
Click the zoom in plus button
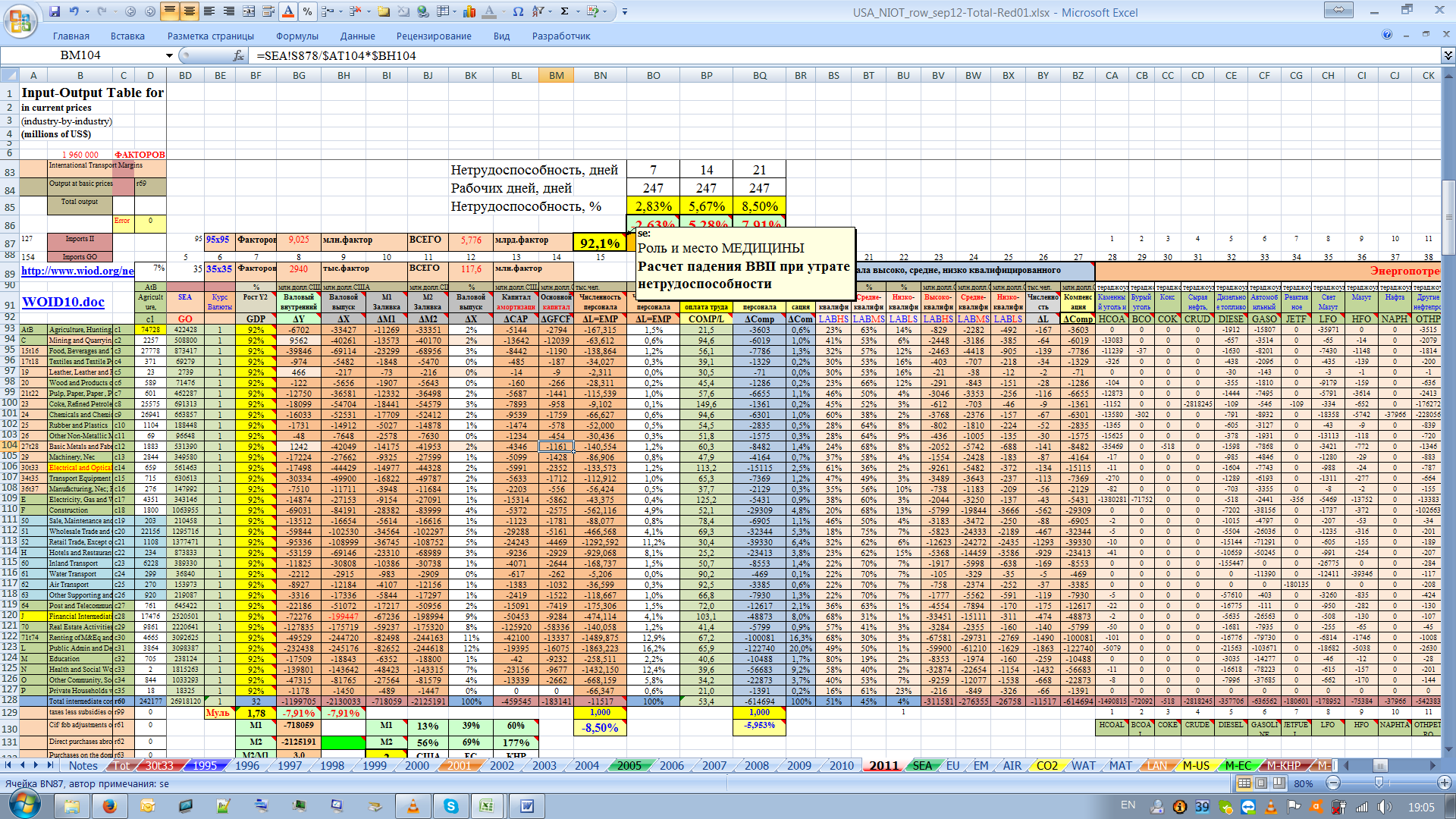[x=1444, y=783]
